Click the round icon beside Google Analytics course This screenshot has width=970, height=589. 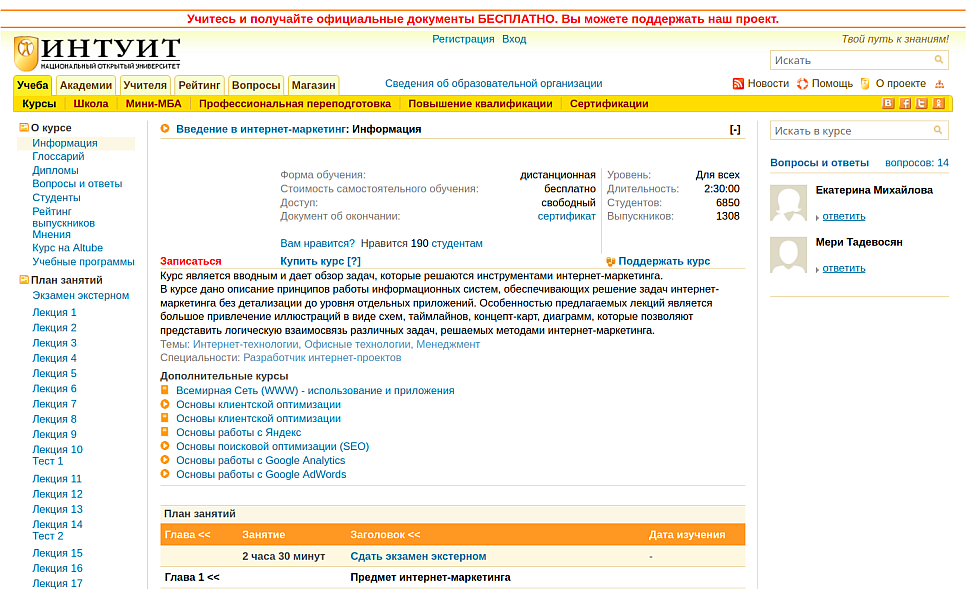point(165,460)
